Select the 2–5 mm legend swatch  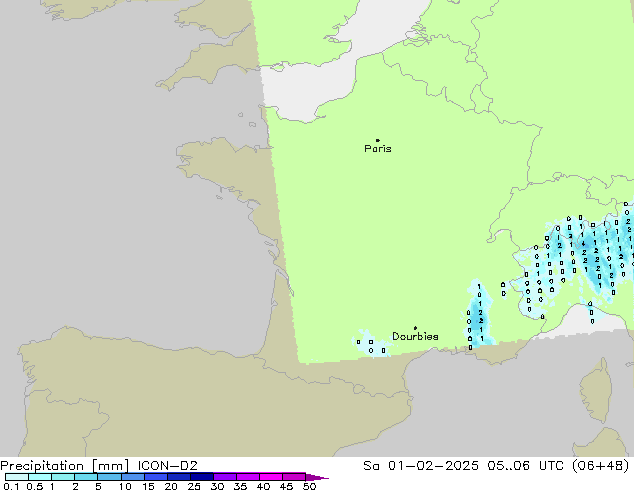pos(86,477)
